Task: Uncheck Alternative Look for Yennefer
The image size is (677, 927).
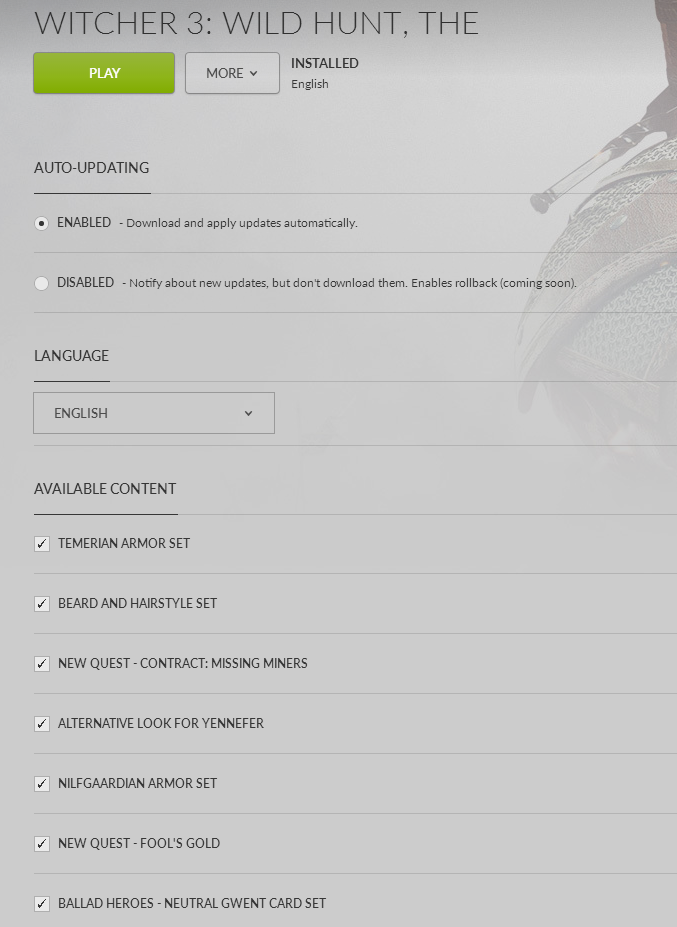Action: coord(42,724)
